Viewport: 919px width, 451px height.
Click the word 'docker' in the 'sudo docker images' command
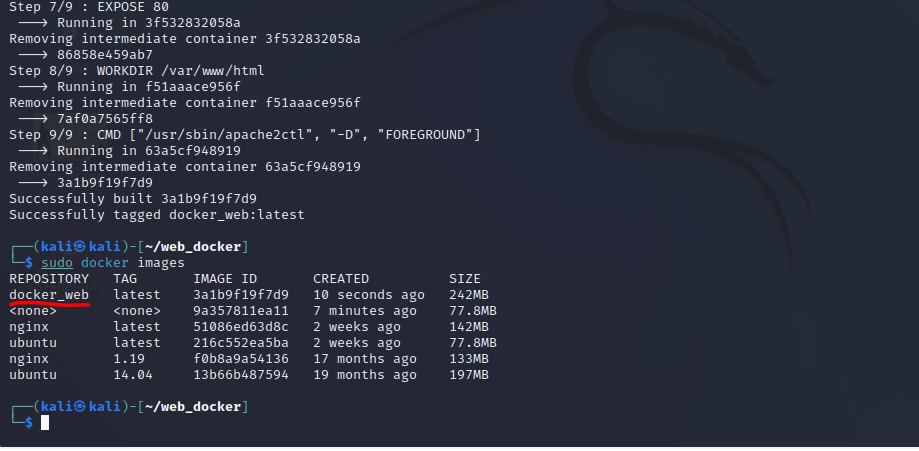click(105, 263)
